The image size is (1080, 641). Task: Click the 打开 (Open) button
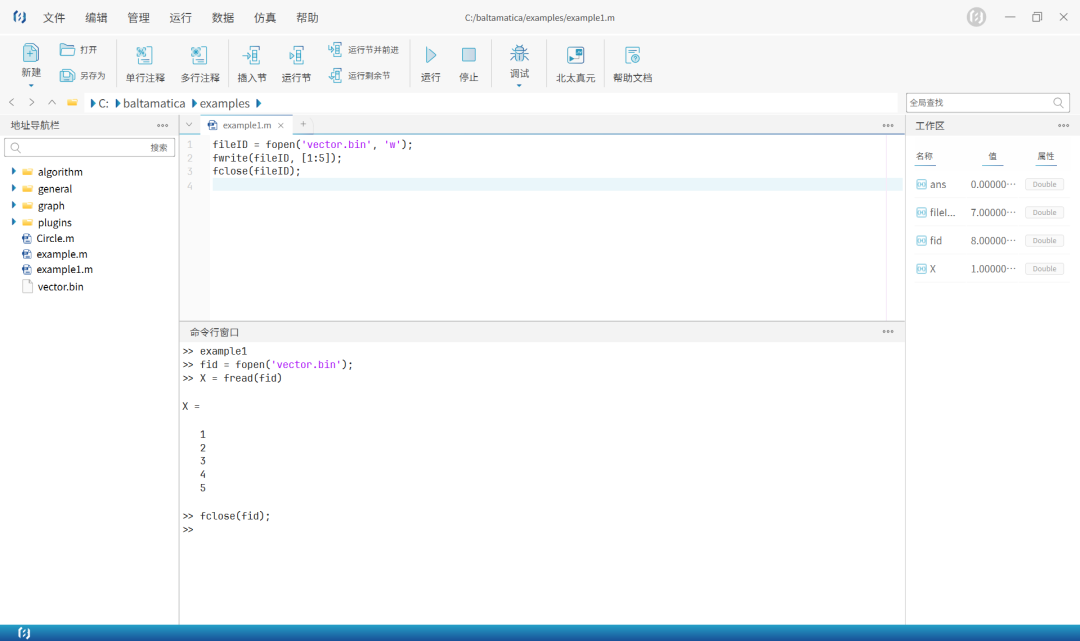pos(80,50)
